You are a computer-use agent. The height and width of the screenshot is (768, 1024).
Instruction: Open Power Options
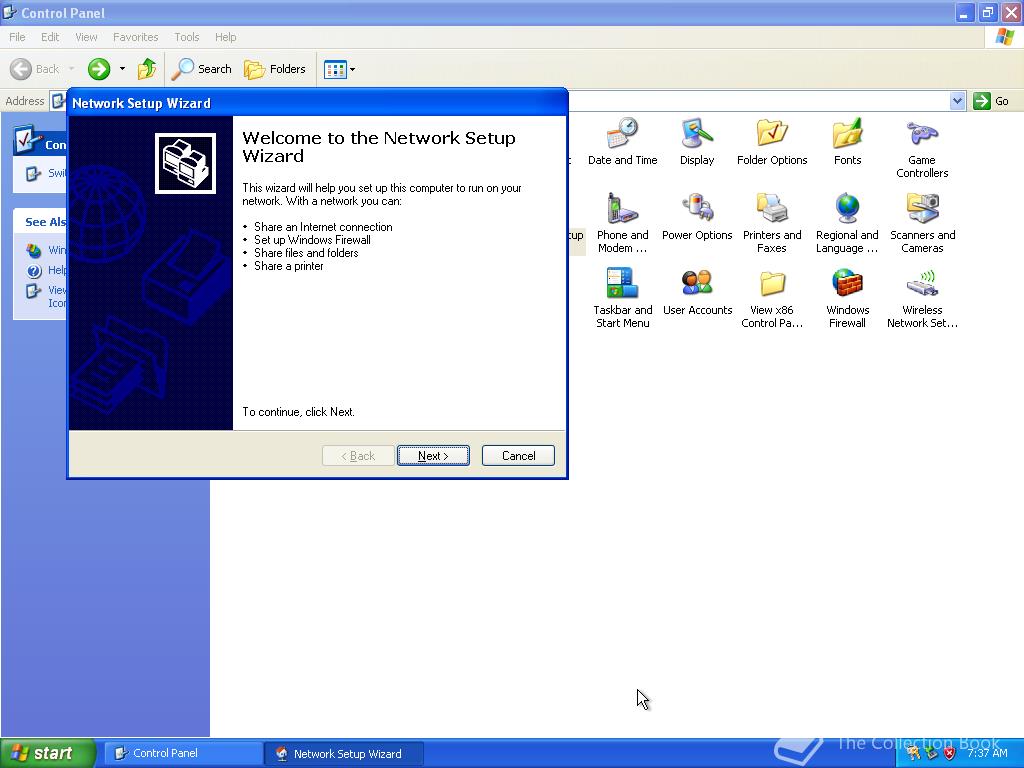pyautogui.click(x=697, y=213)
